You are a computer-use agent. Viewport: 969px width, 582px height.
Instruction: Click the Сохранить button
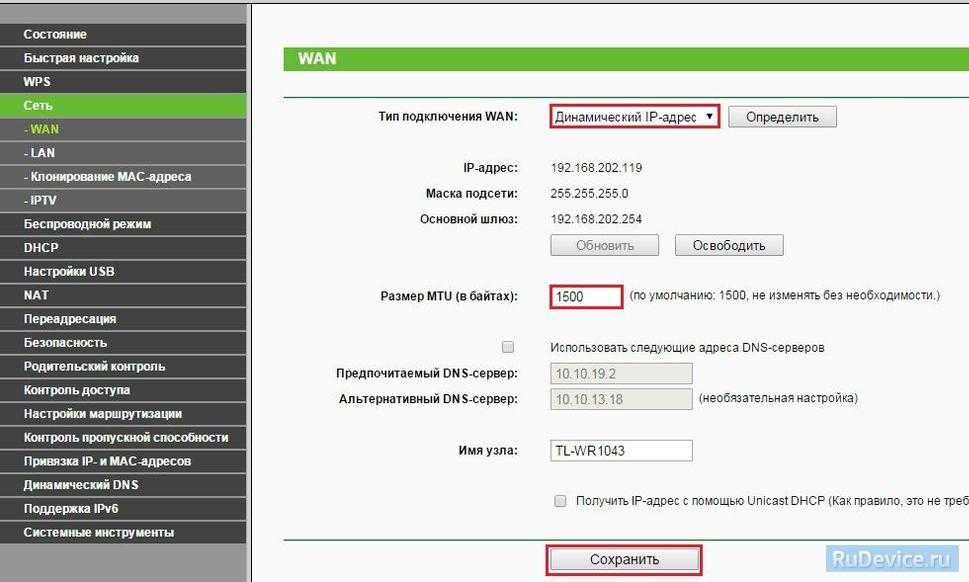[624, 560]
